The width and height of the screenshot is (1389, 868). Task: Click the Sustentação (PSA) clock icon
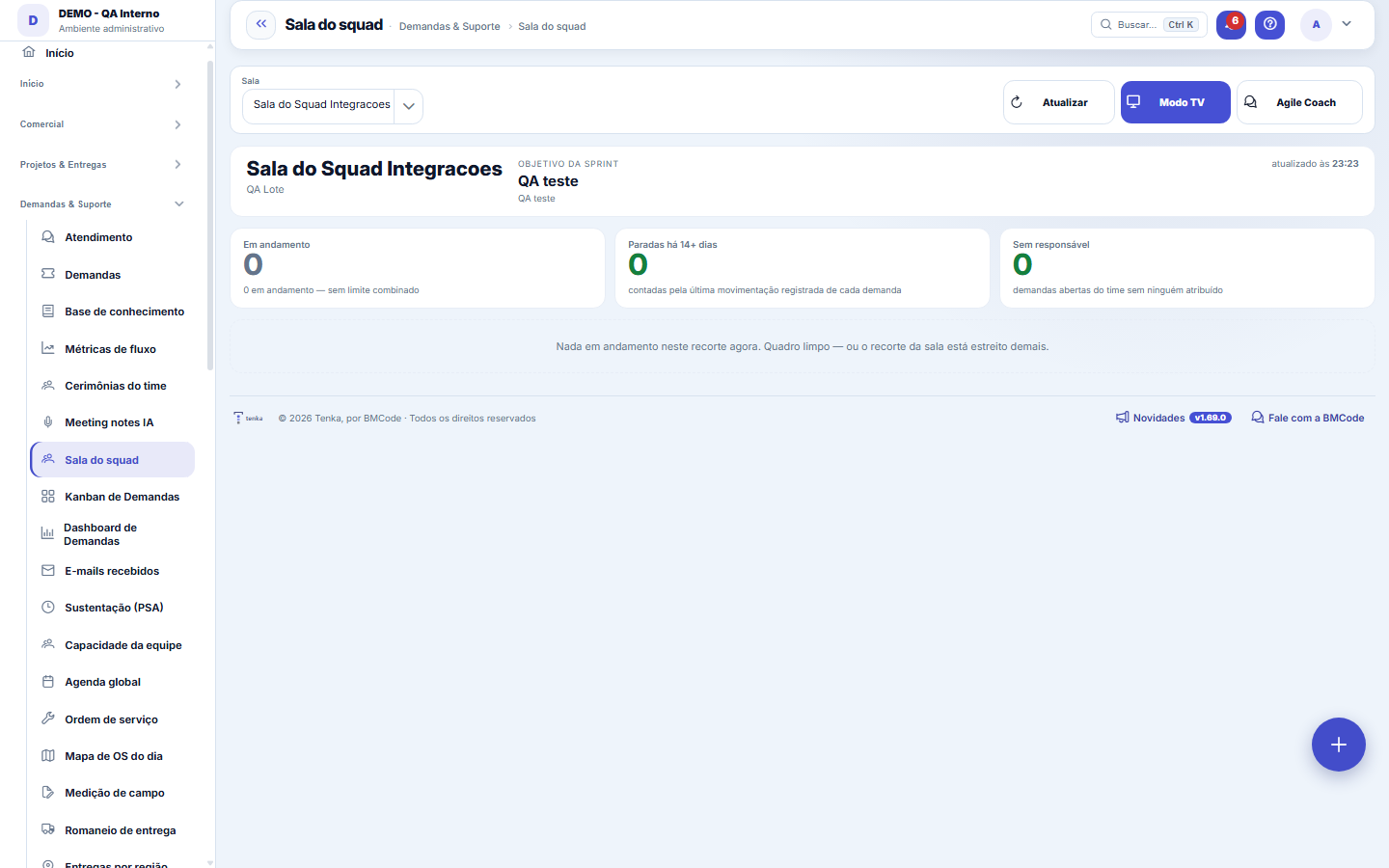coord(48,608)
